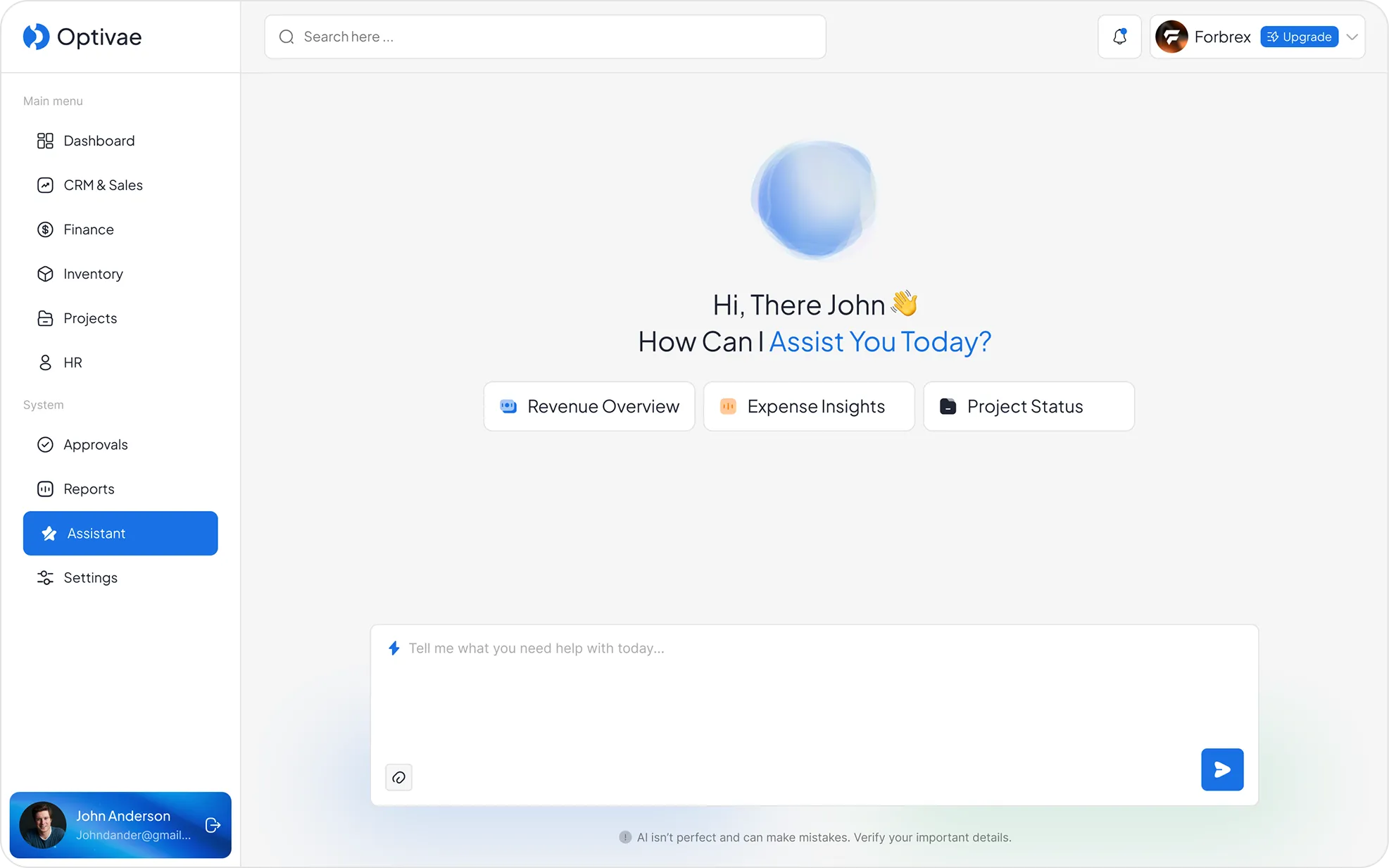Expand the Forbrex account dropdown chevron
Image resolution: width=1389 pixels, height=868 pixels.
1352,37
